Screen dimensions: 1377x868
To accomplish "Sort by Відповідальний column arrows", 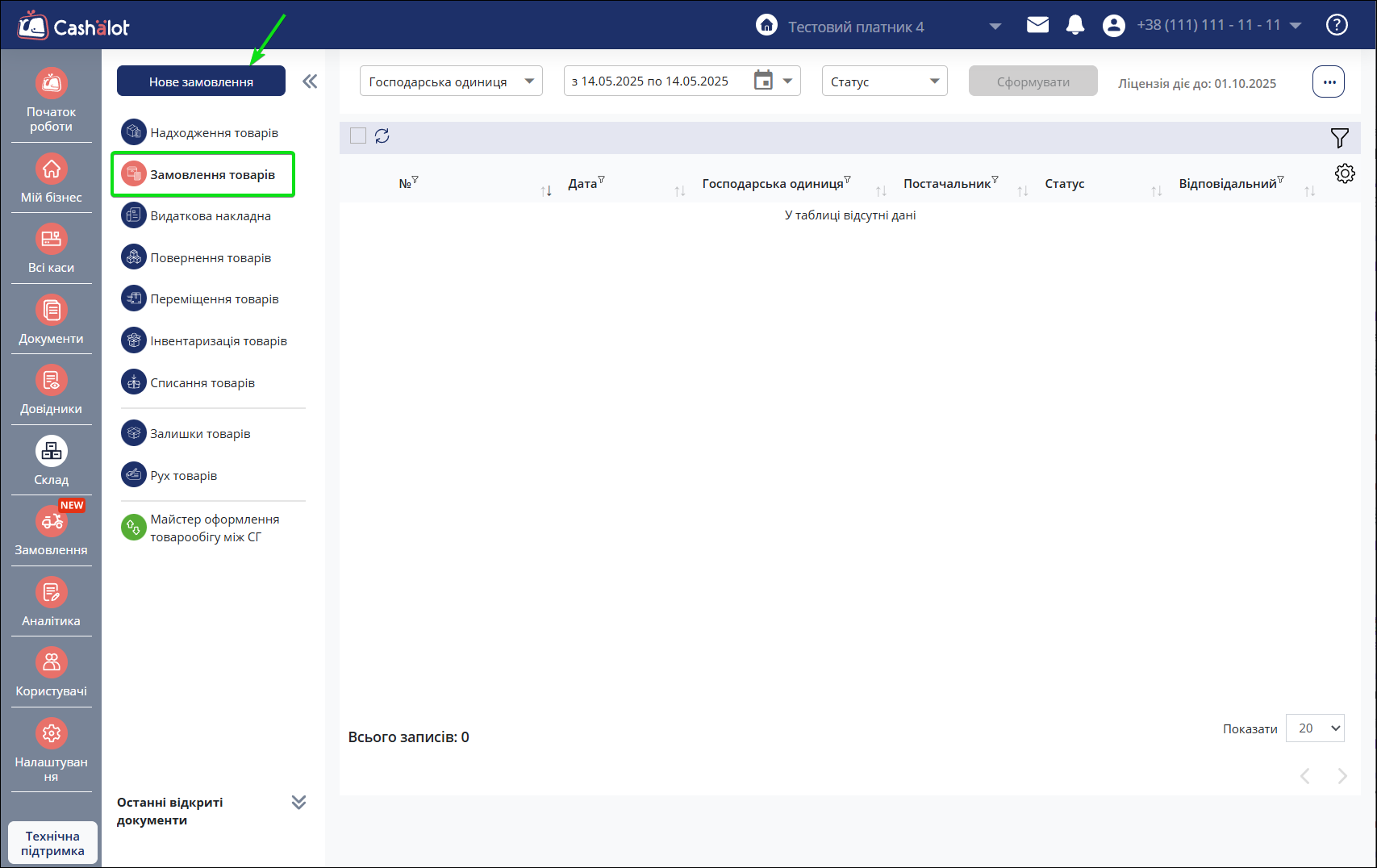I will pyautogui.click(x=1310, y=191).
